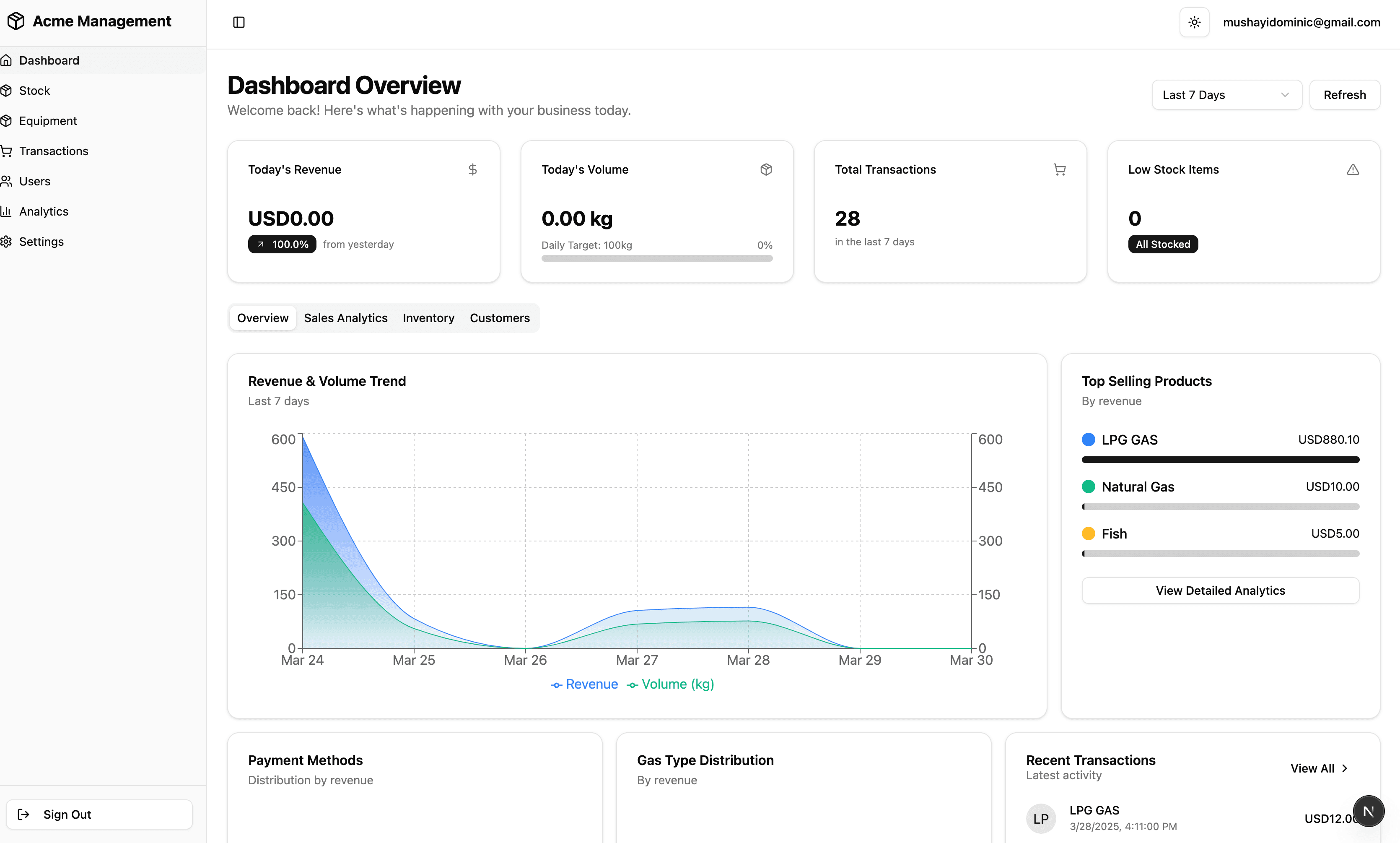This screenshot has width=1400, height=843.
Task: Open the user email account menu
Action: (x=1301, y=22)
